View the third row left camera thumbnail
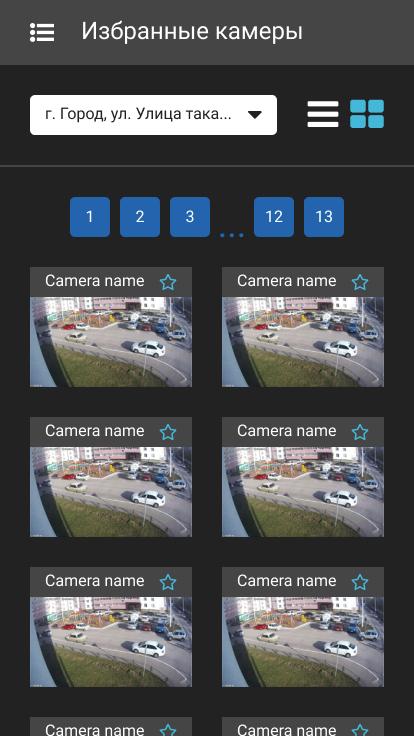 (x=111, y=642)
